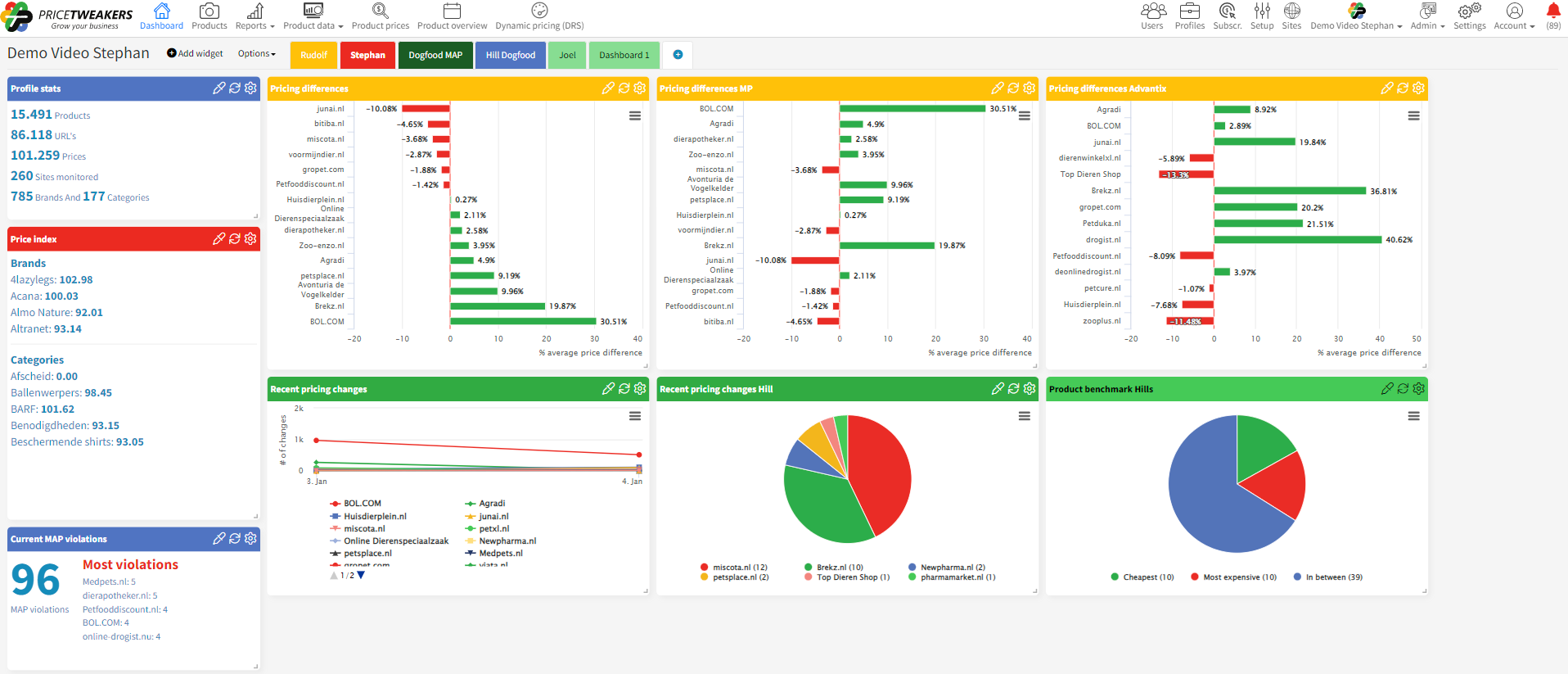
Task: Open Product benchmark Hills chart menu
Action: 1413,417
